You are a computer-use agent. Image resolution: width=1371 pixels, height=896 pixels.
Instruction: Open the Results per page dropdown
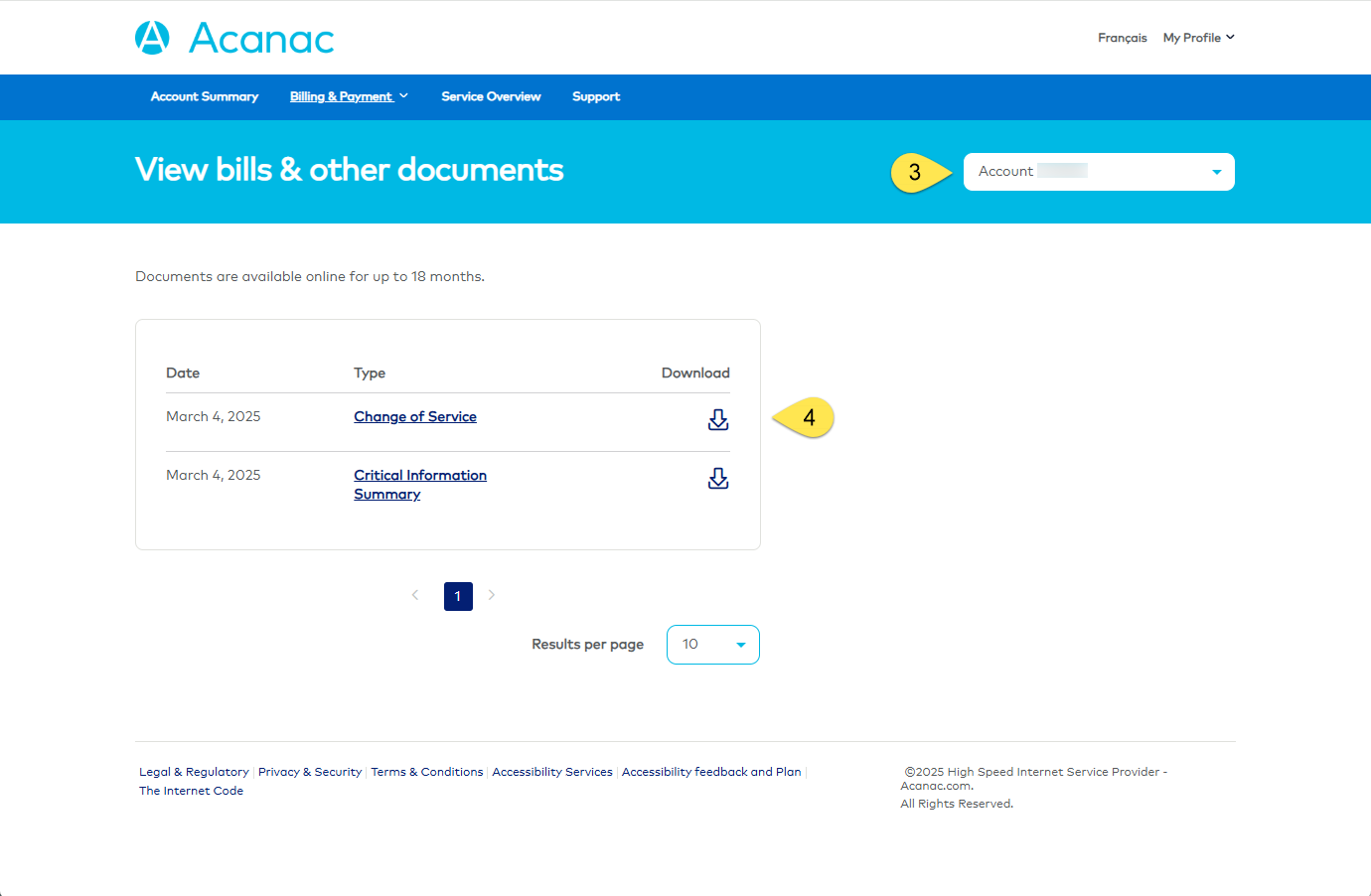tap(712, 644)
